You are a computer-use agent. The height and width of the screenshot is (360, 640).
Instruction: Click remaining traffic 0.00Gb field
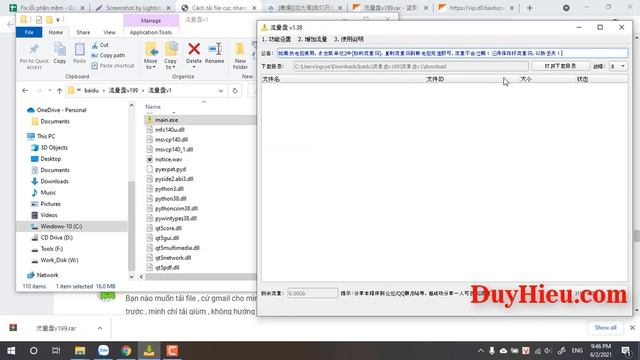click(313, 293)
